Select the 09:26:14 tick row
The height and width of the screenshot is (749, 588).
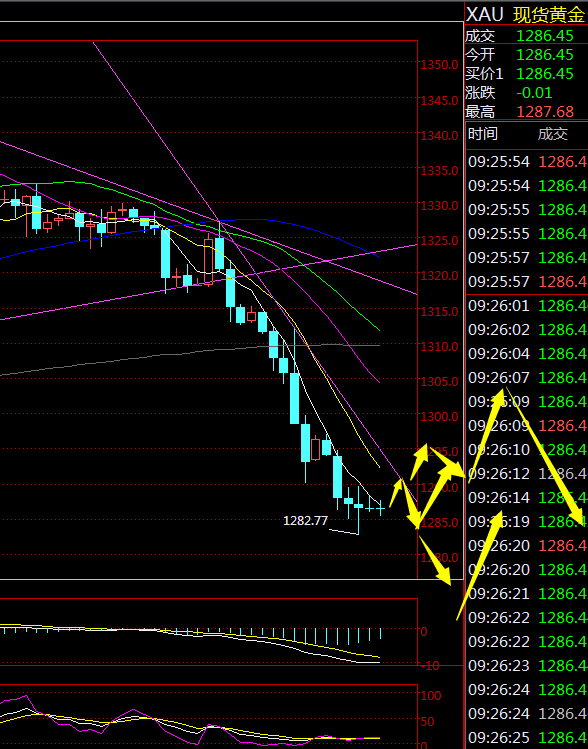tap(527, 497)
